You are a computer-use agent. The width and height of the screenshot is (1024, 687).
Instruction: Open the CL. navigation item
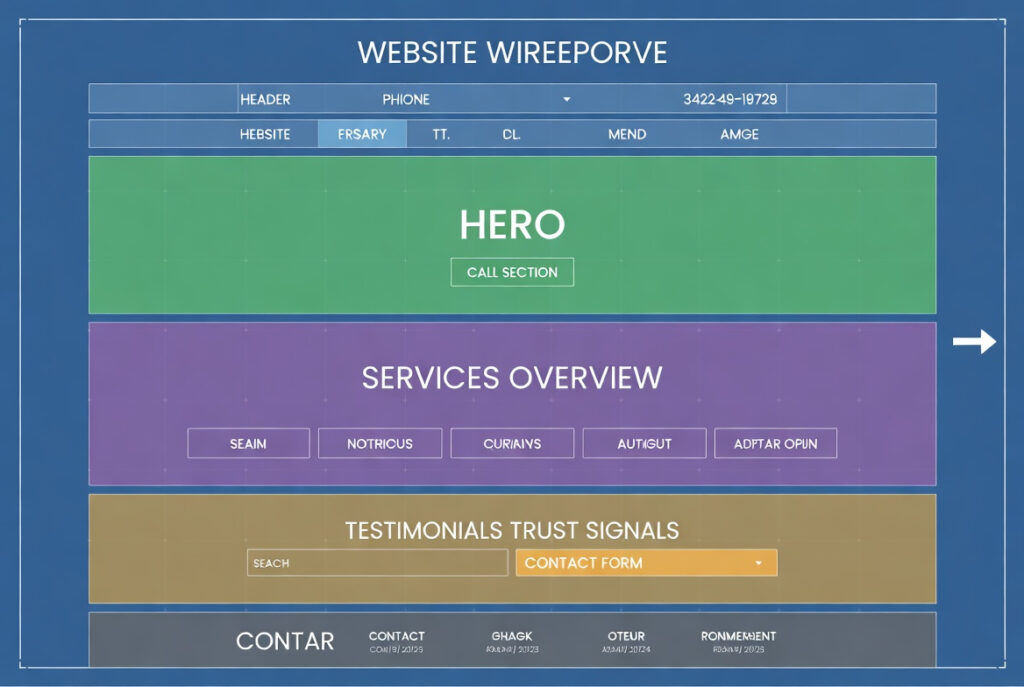(511, 134)
